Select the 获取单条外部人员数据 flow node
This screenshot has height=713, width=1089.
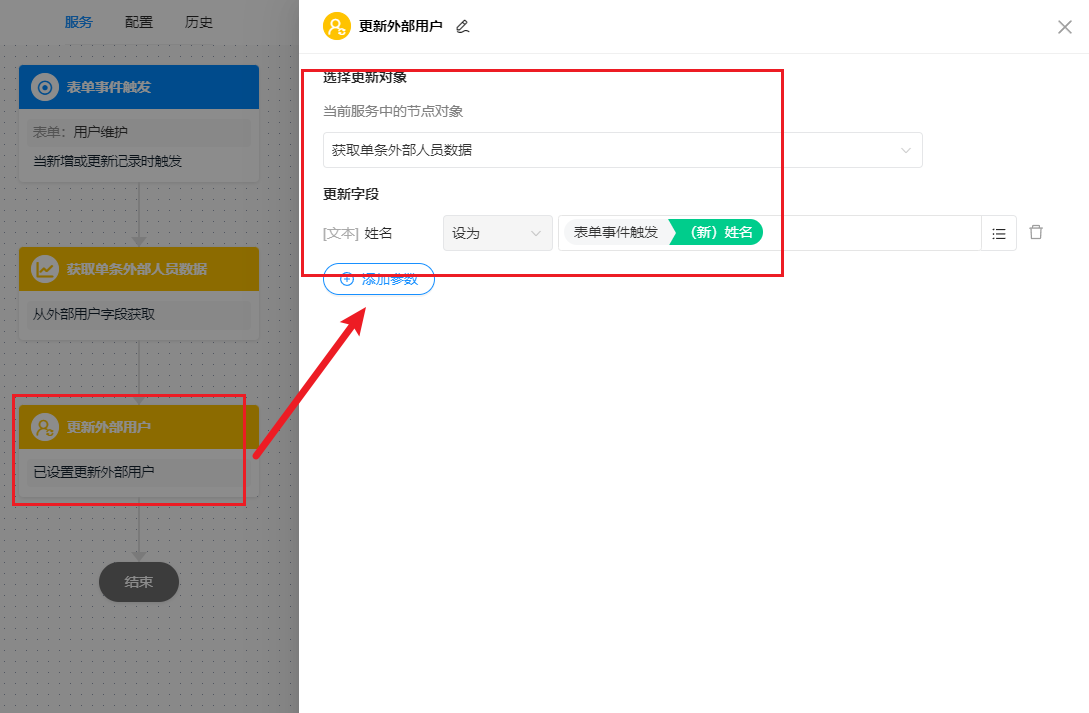pos(138,290)
